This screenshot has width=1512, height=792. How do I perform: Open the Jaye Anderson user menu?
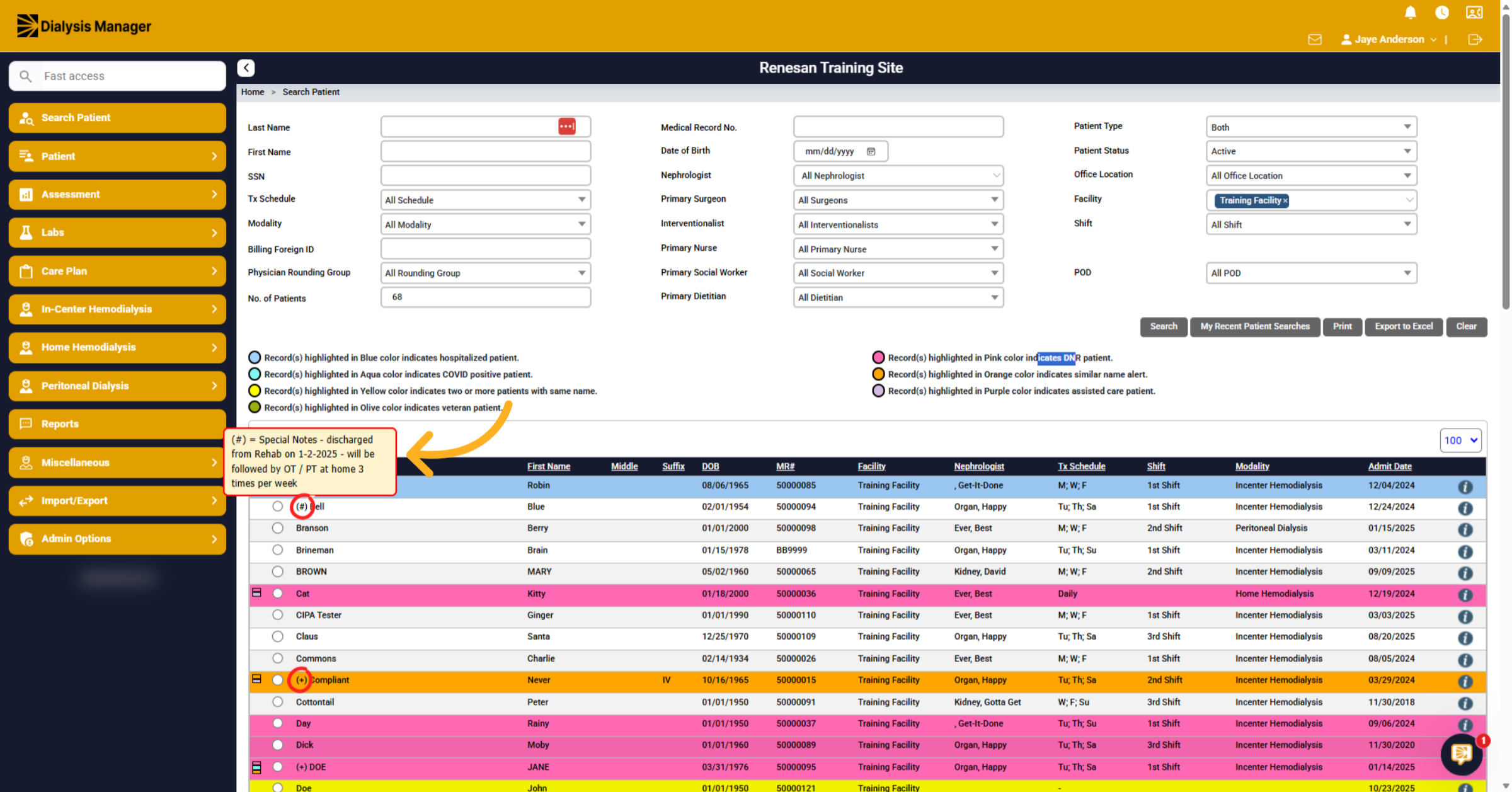[x=1389, y=40]
